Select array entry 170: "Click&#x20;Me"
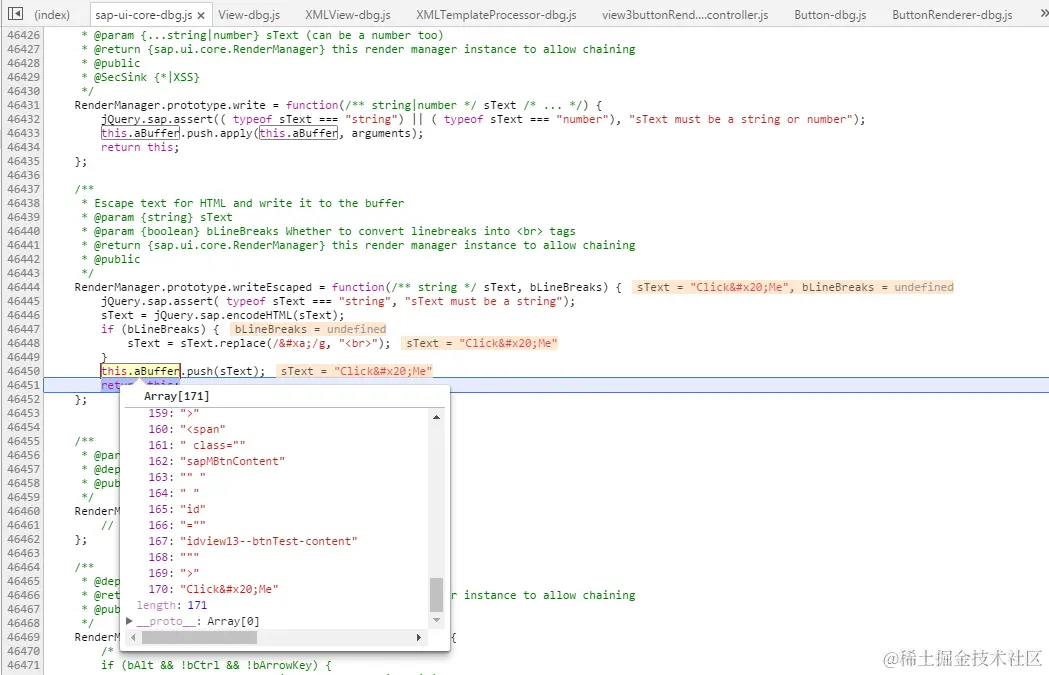Viewport: 1049px width, 675px height. coord(213,589)
